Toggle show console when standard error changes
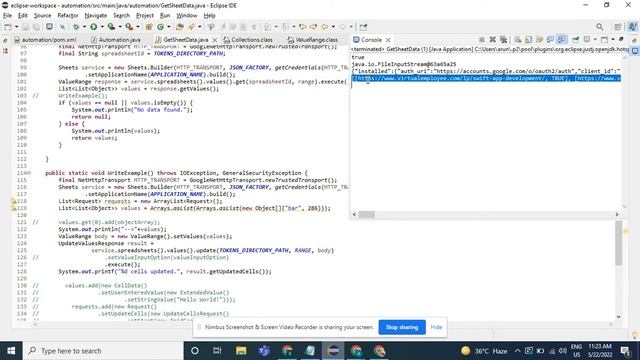 click(x=562, y=40)
